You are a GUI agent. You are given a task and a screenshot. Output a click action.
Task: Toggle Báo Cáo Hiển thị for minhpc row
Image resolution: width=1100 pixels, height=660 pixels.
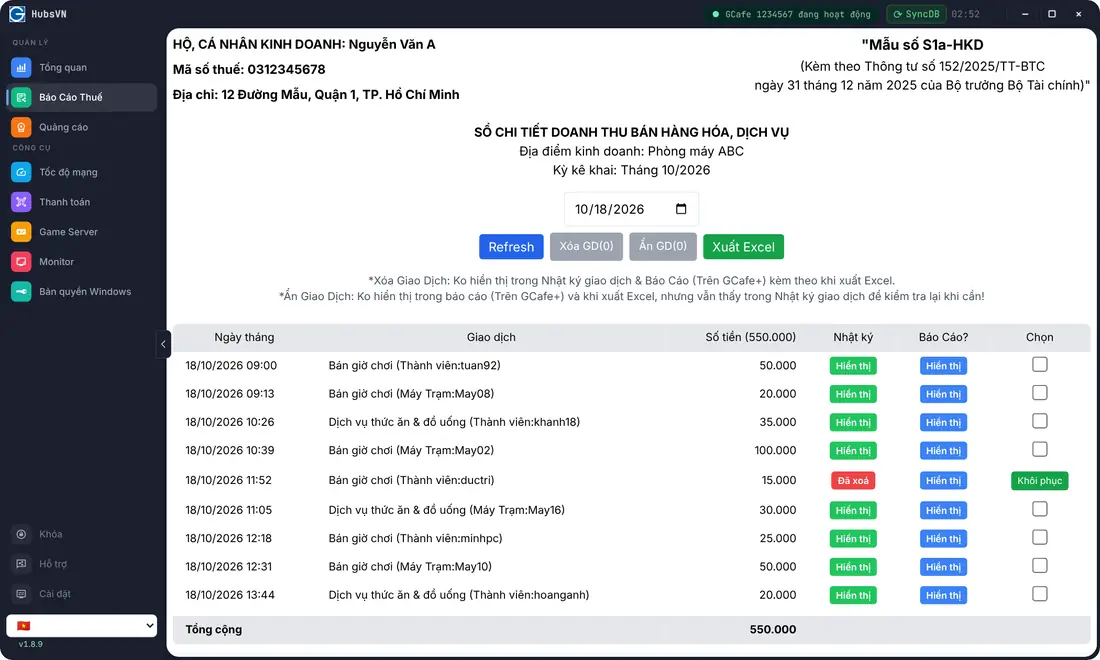[x=944, y=539]
